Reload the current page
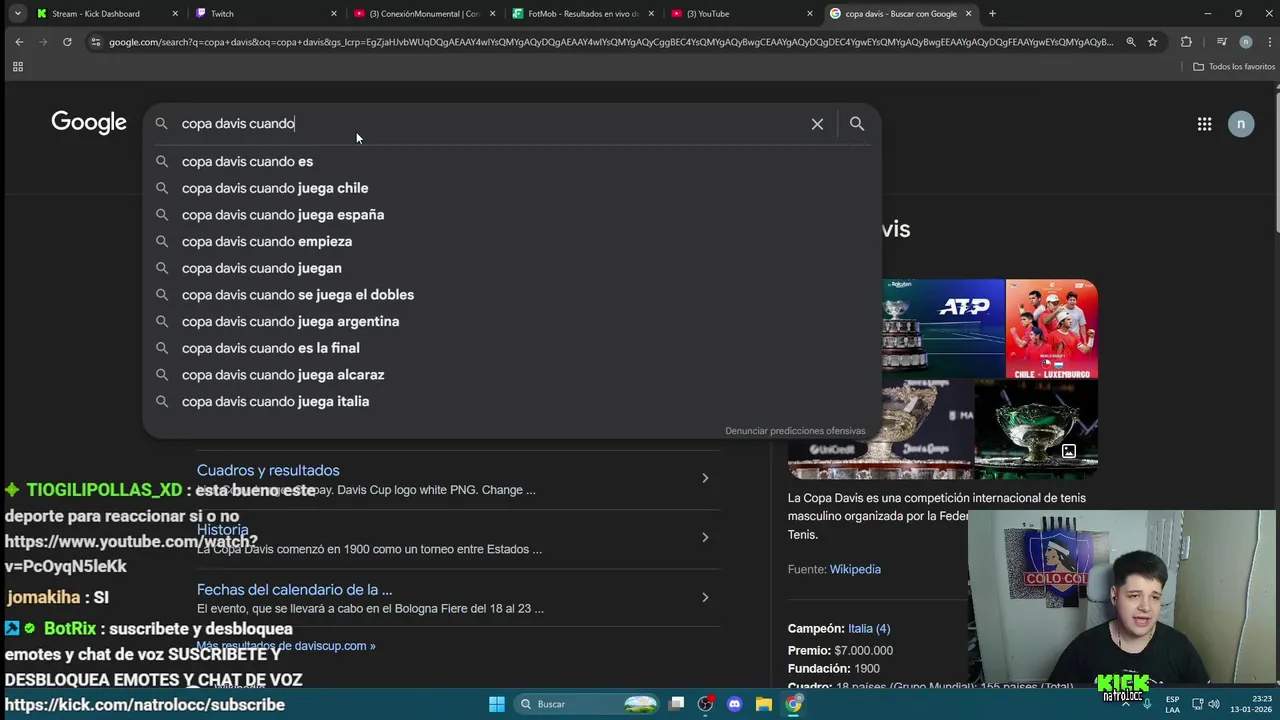The width and height of the screenshot is (1280, 720). tap(67, 42)
